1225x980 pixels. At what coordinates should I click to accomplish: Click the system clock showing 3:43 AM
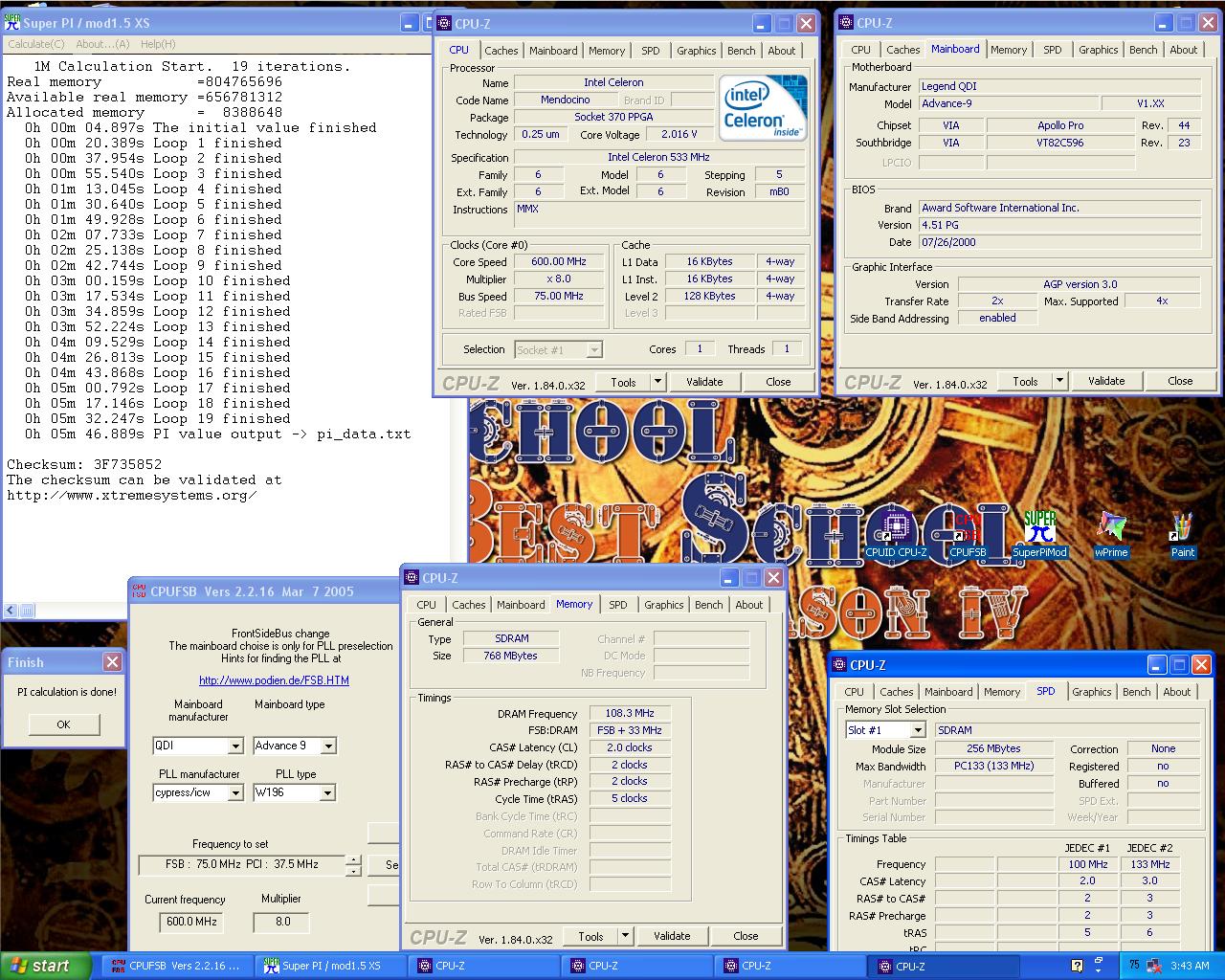tap(1190, 966)
